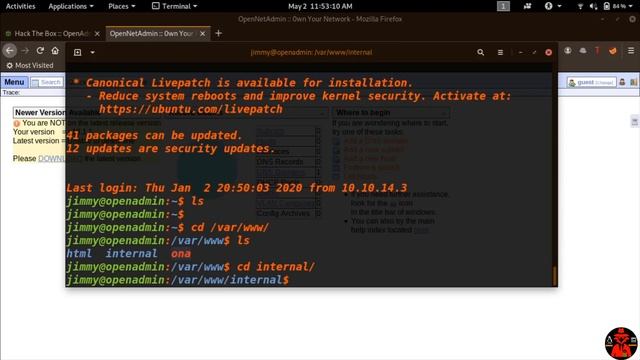This screenshot has height=360, width=640.
Task: Click the hat-shaped extension icon
Action: [x=583, y=51]
